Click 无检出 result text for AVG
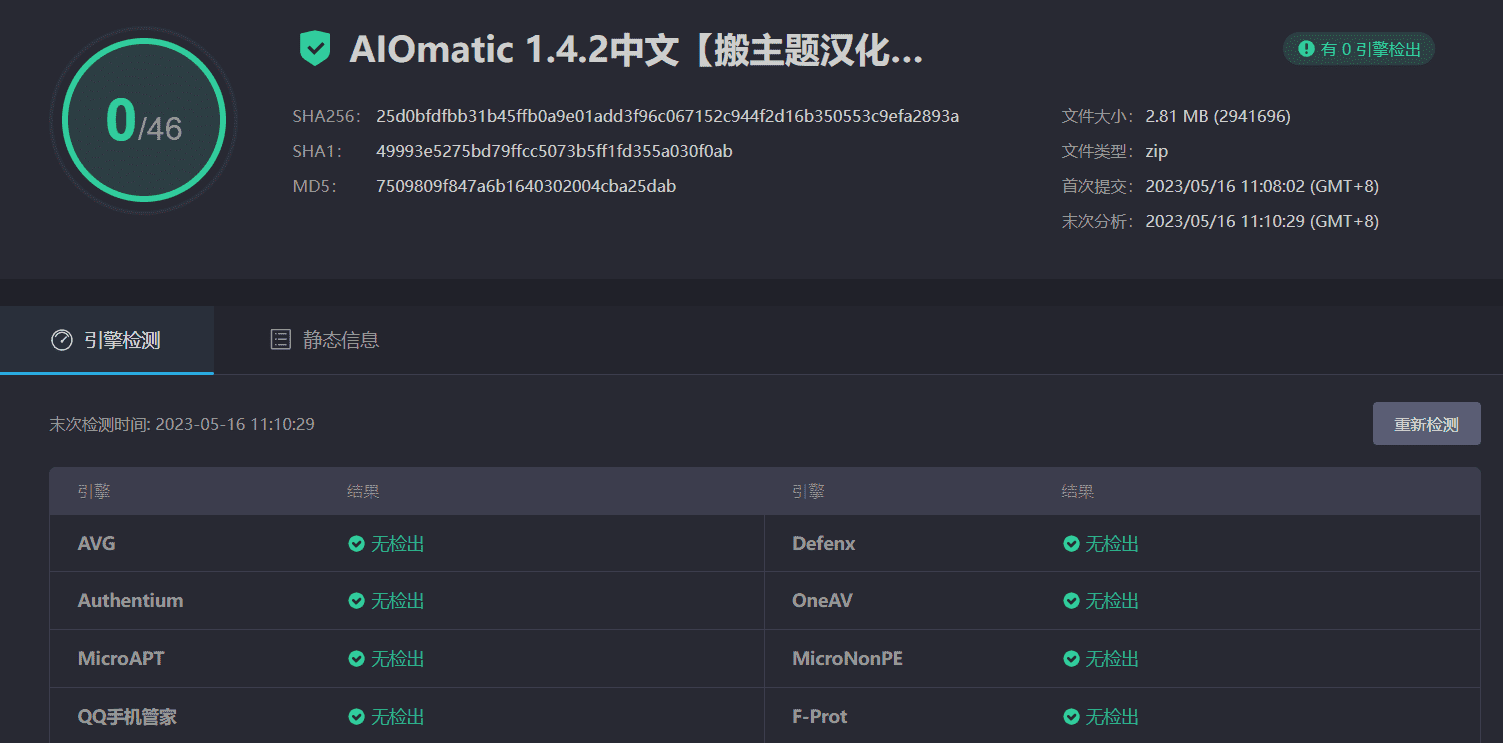The width and height of the screenshot is (1503, 743). point(398,544)
